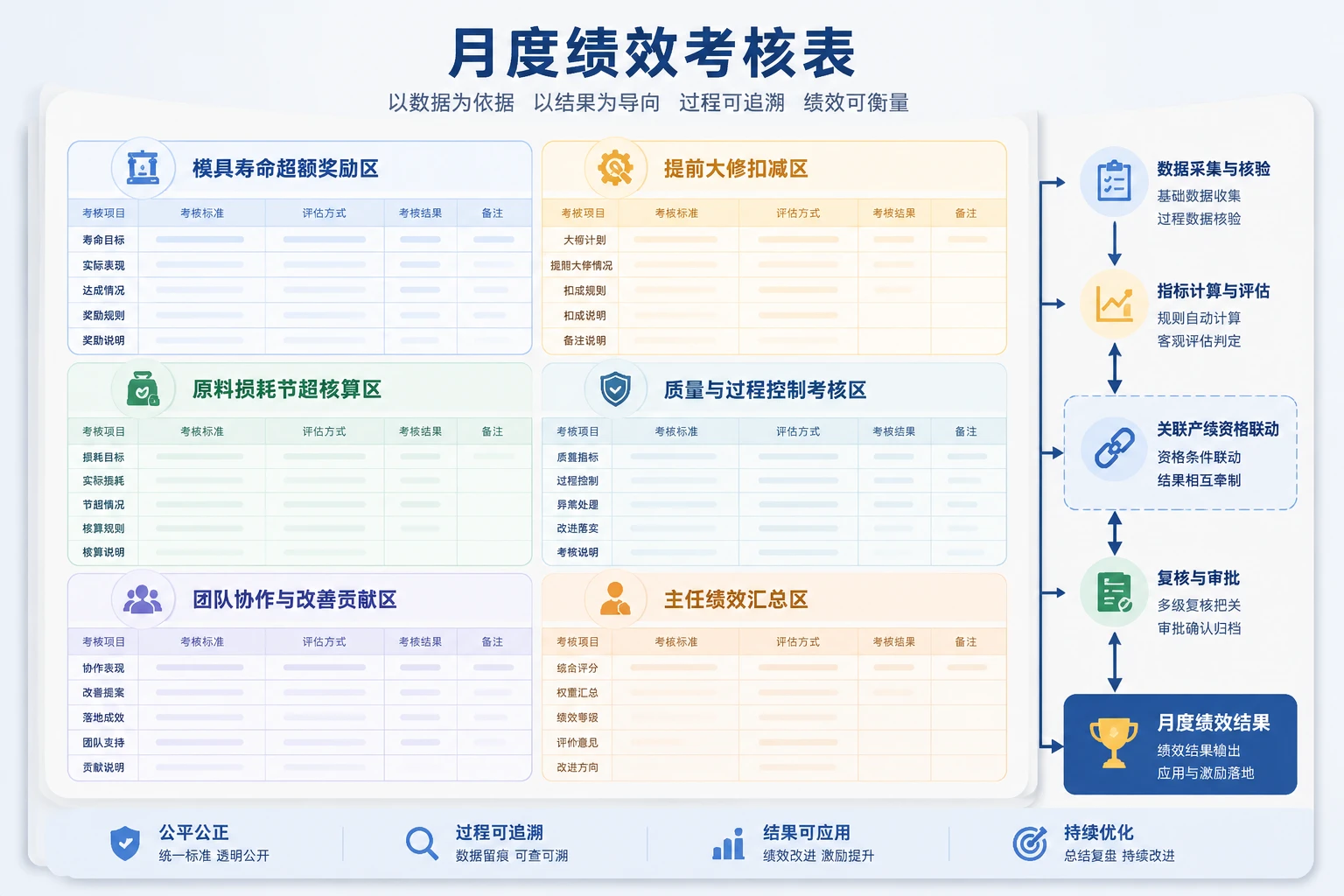Click the 复核与审批 step heading

(x=1199, y=578)
